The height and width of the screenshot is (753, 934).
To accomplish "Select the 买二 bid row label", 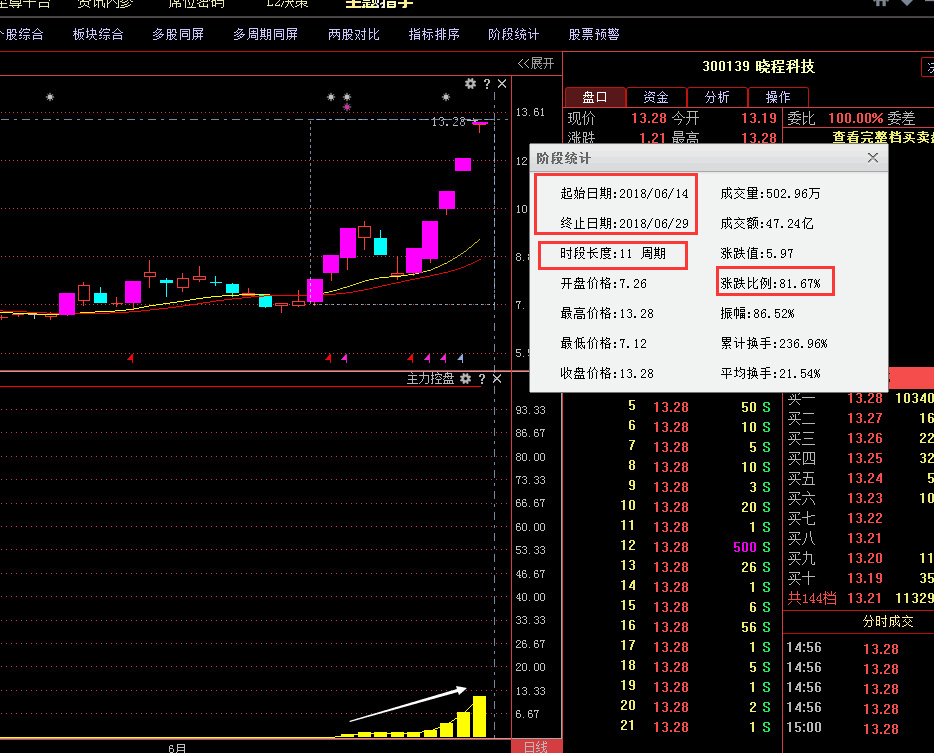I will click(x=802, y=418).
